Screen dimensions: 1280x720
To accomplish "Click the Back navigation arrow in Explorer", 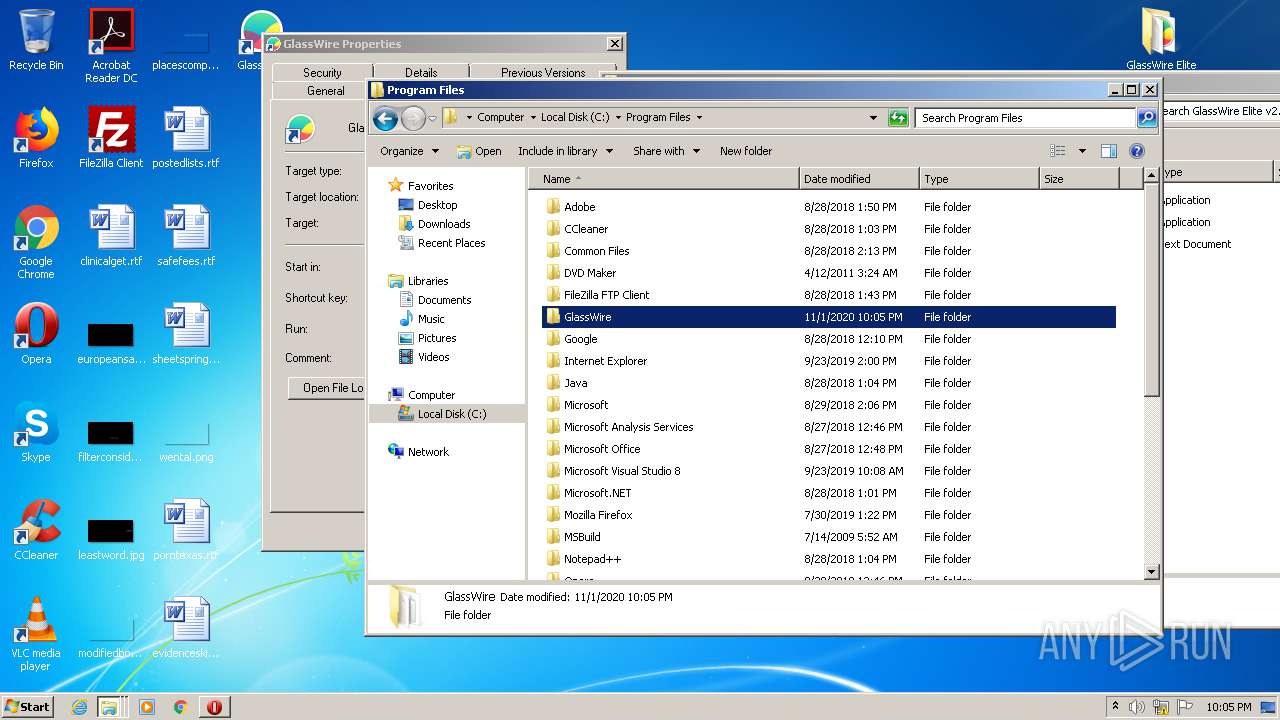I will click(x=385, y=119).
